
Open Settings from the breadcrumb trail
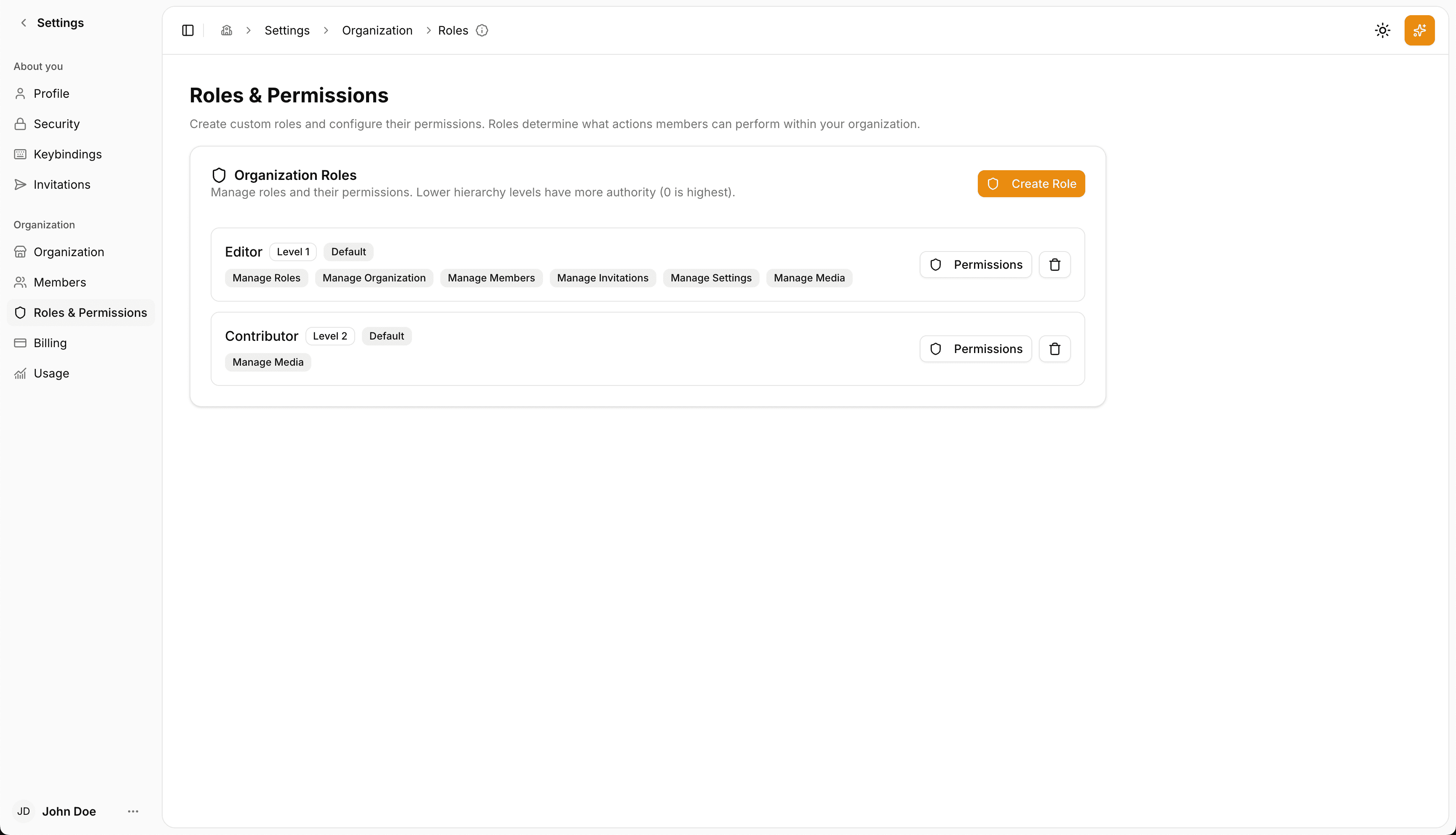[x=287, y=30]
